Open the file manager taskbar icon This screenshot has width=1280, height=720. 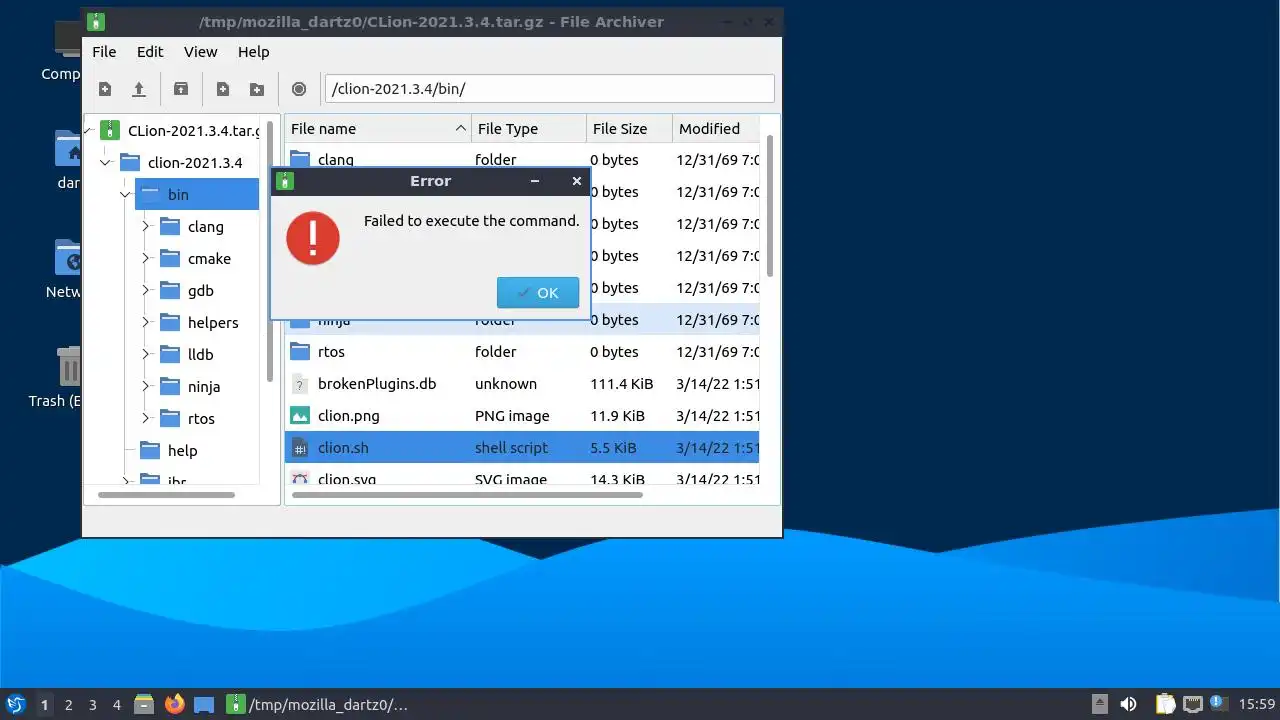tap(144, 704)
